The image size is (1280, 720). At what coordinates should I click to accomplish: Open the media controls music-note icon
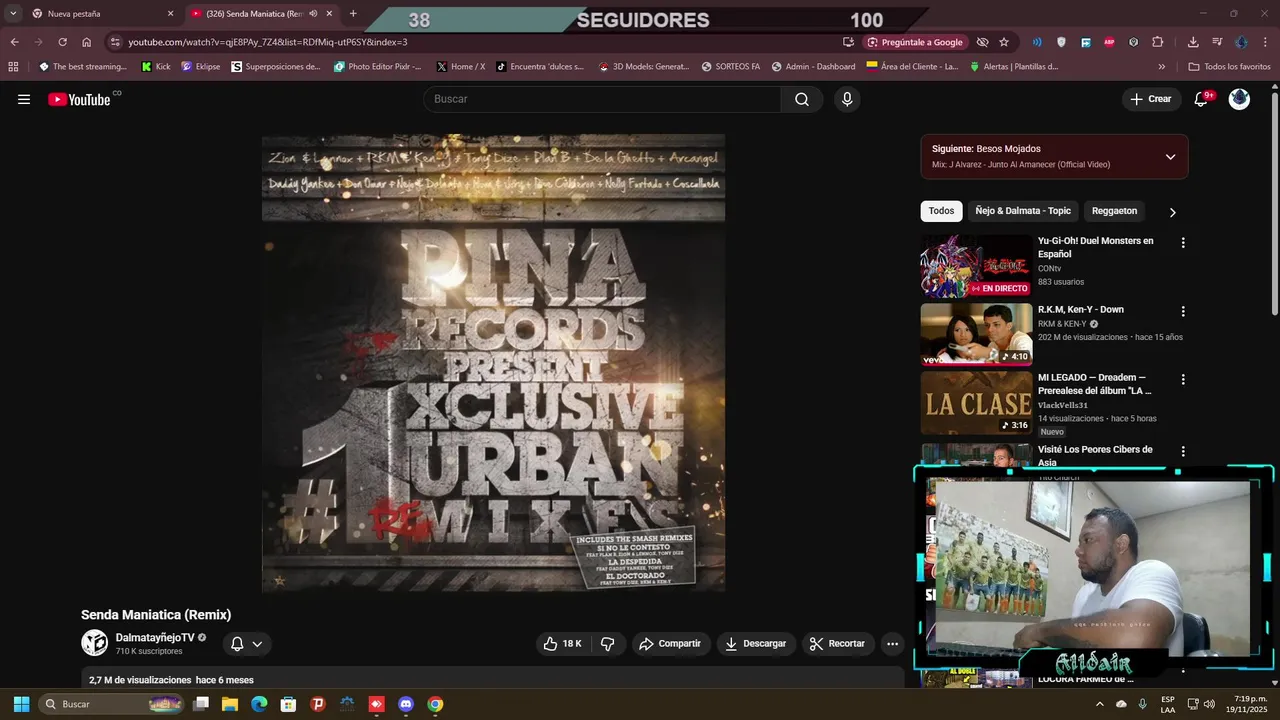[1217, 42]
